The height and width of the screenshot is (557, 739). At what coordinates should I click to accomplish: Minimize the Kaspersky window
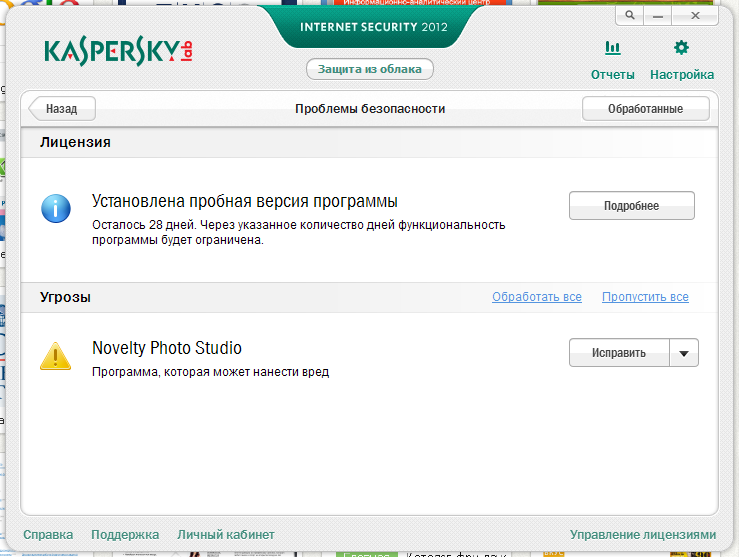[657, 16]
